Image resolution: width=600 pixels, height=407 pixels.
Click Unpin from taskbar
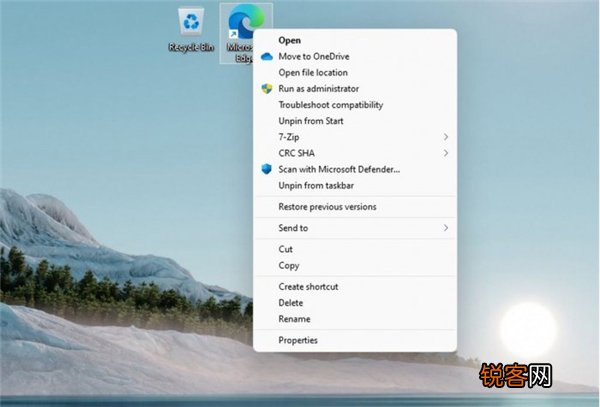click(x=315, y=185)
